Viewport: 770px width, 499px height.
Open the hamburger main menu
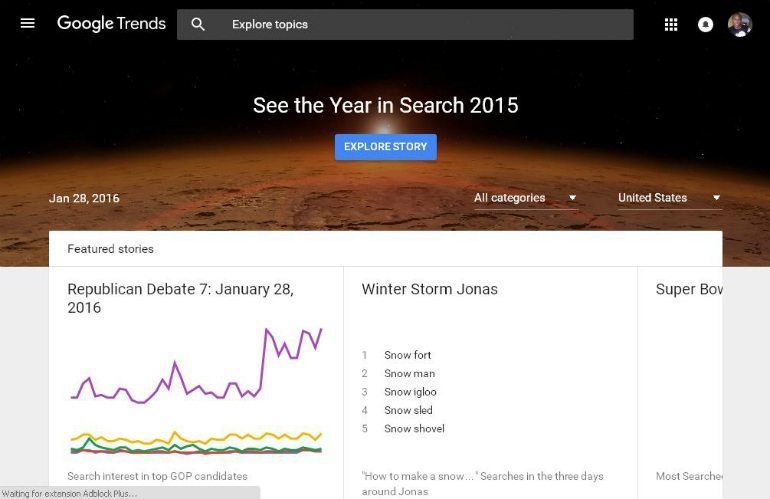pyautogui.click(x=28, y=24)
